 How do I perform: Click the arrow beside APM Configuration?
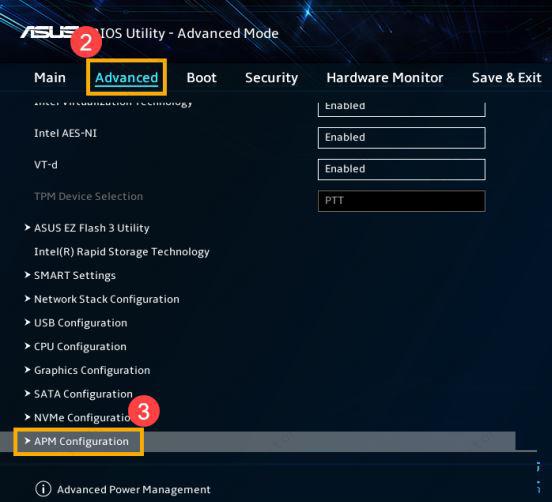pyautogui.click(x=27, y=441)
